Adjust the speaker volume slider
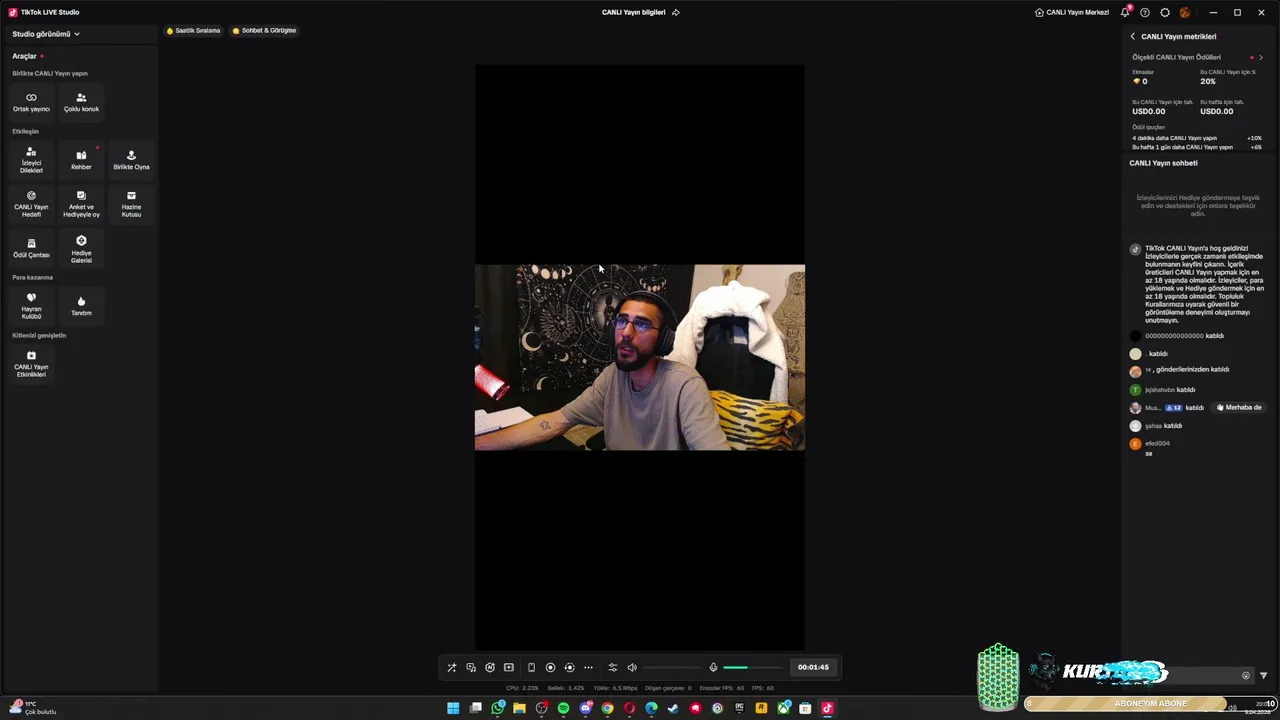This screenshot has height=720, width=1280. (x=672, y=667)
